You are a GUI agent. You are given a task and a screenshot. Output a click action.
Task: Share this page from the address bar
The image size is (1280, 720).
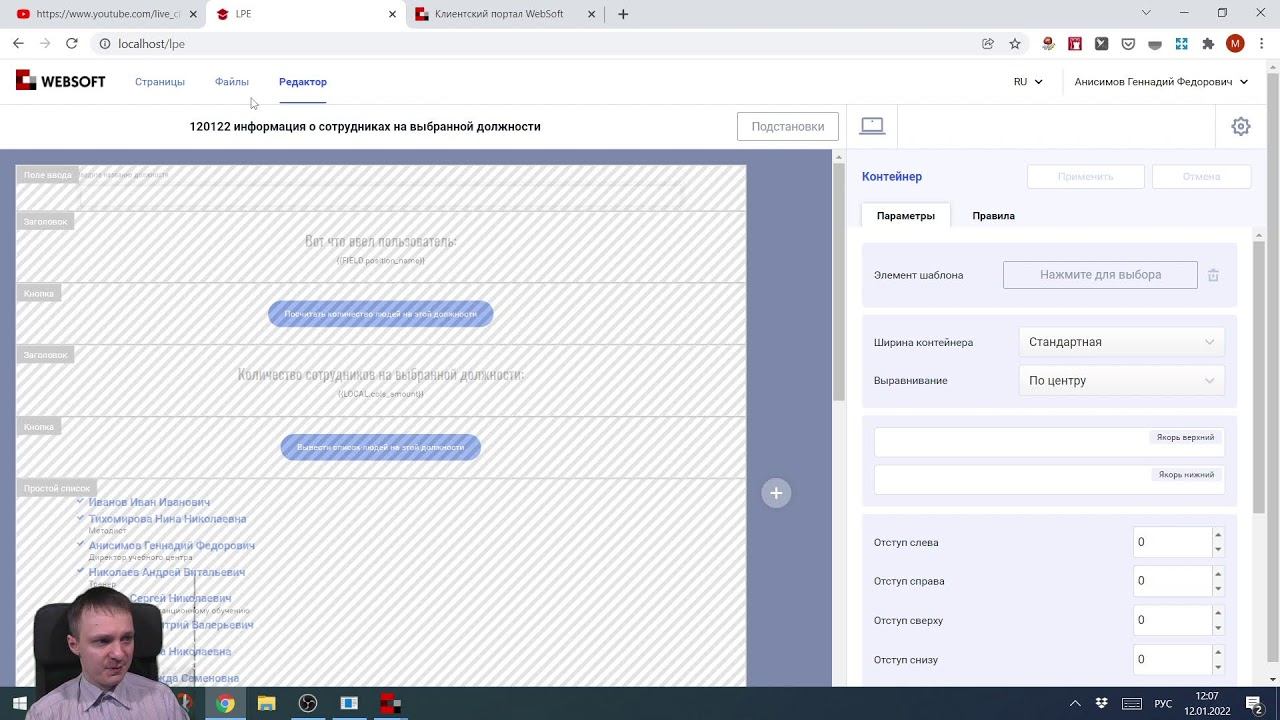point(988,44)
